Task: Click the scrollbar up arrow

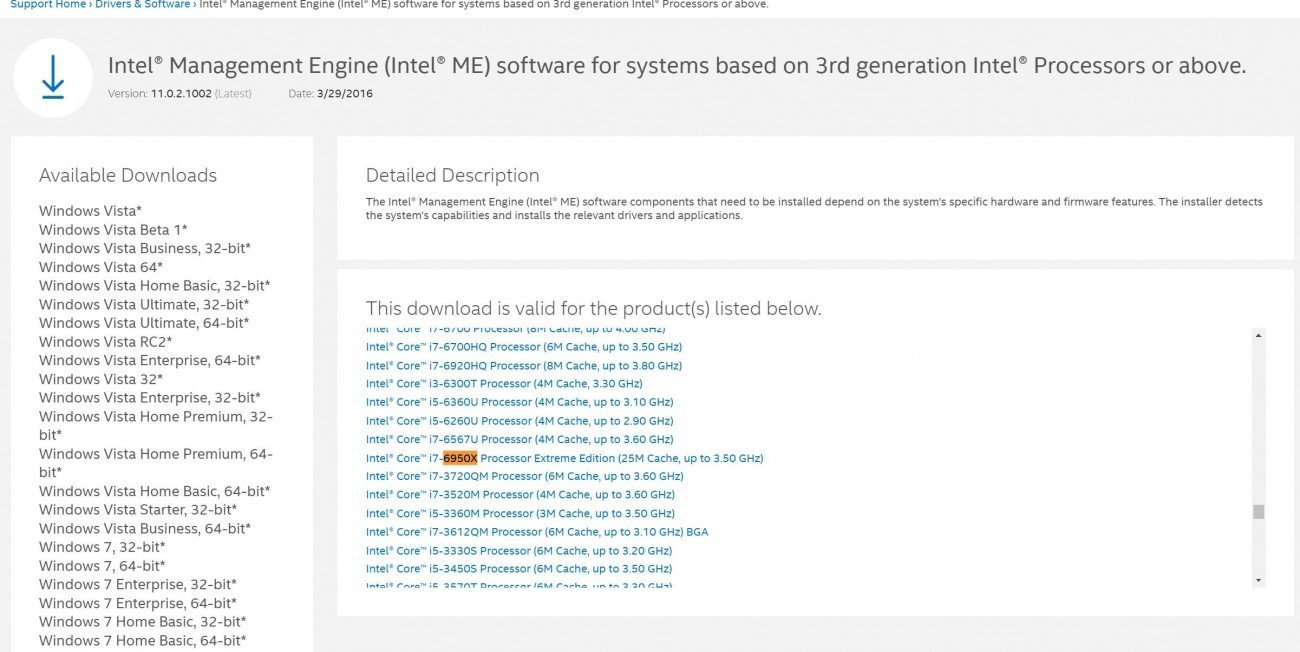Action: coord(1257,333)
